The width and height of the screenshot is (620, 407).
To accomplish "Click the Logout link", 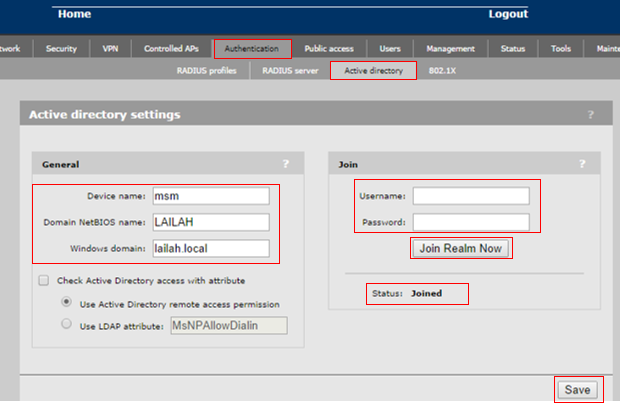I will (508, 14).
